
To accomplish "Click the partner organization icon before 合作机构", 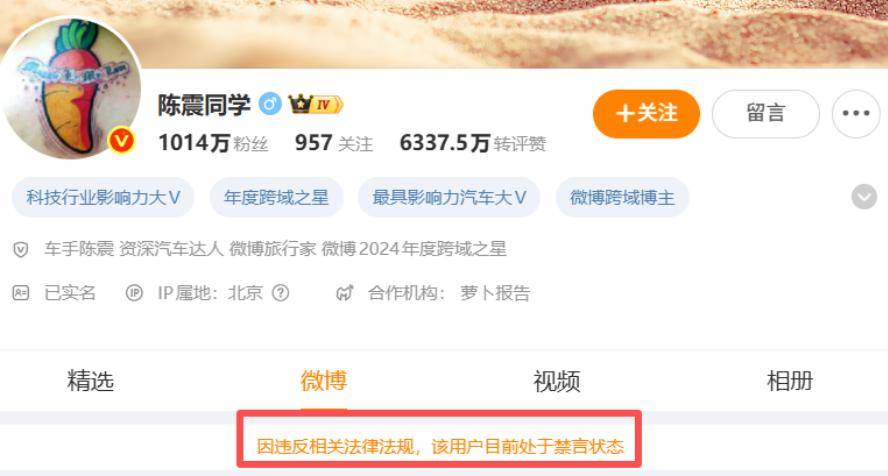I will tap(345, 293).
